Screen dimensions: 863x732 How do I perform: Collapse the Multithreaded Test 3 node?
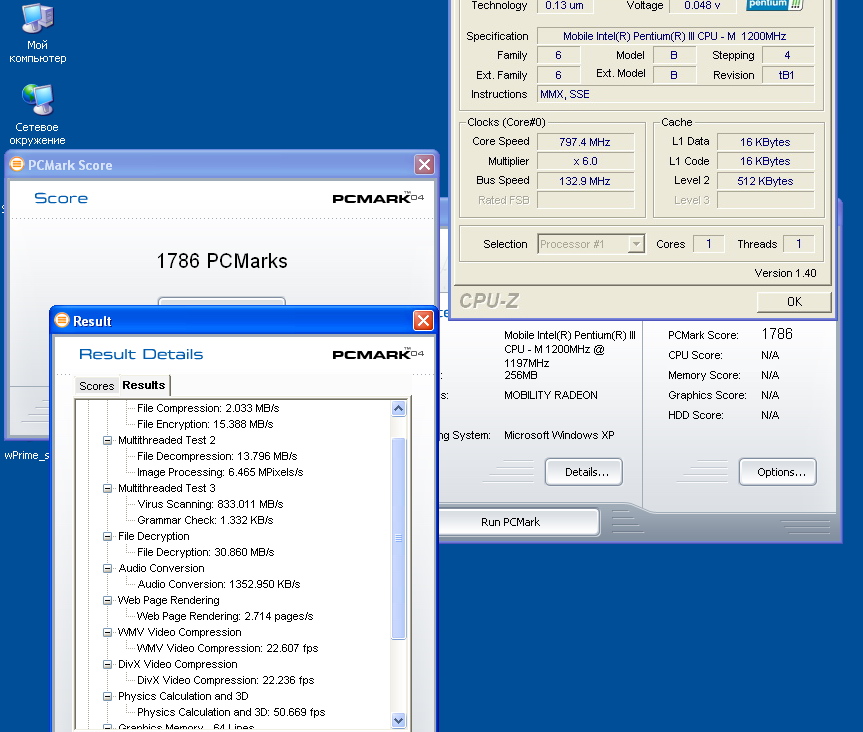coord(108,488)
